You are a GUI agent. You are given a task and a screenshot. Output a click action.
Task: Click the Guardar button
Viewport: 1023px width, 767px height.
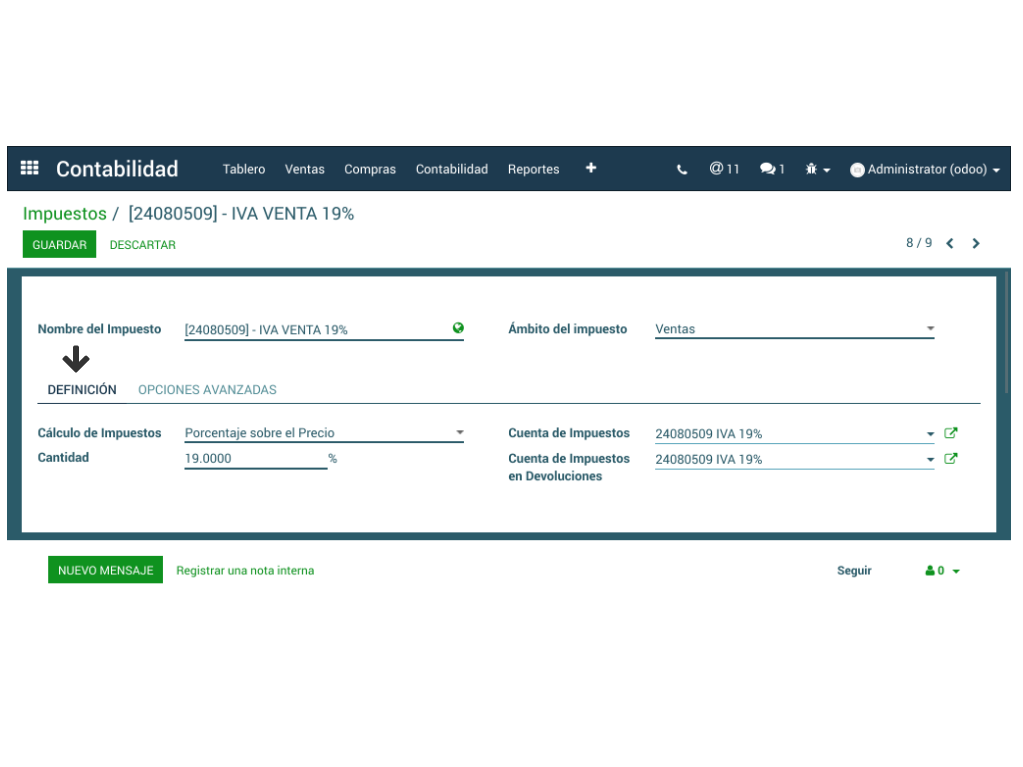[x=59, y=245]
